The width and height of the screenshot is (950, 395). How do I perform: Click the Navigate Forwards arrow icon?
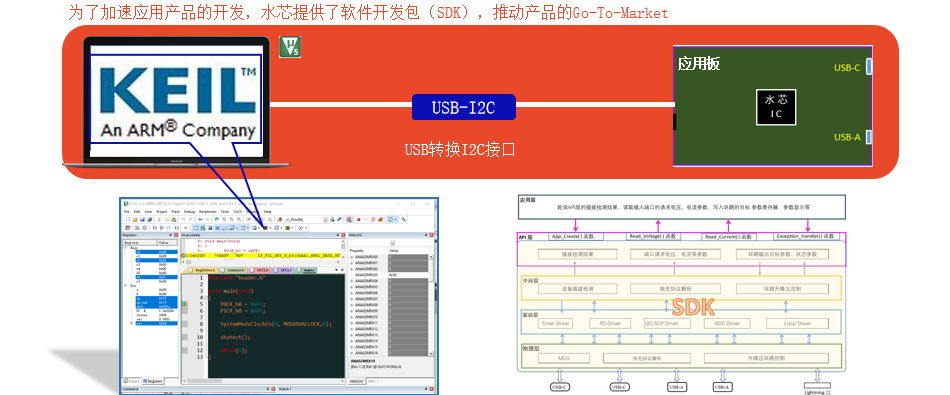(x=207, y=219)
